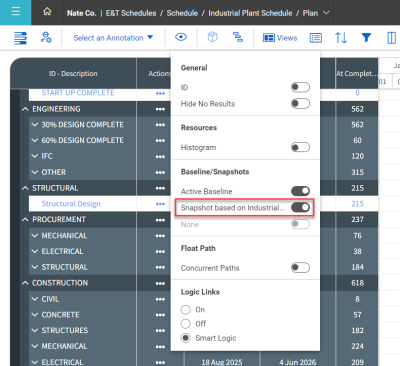Toggle the ID switch on
Screen dimensions: 400x366
tap(300, 87)
